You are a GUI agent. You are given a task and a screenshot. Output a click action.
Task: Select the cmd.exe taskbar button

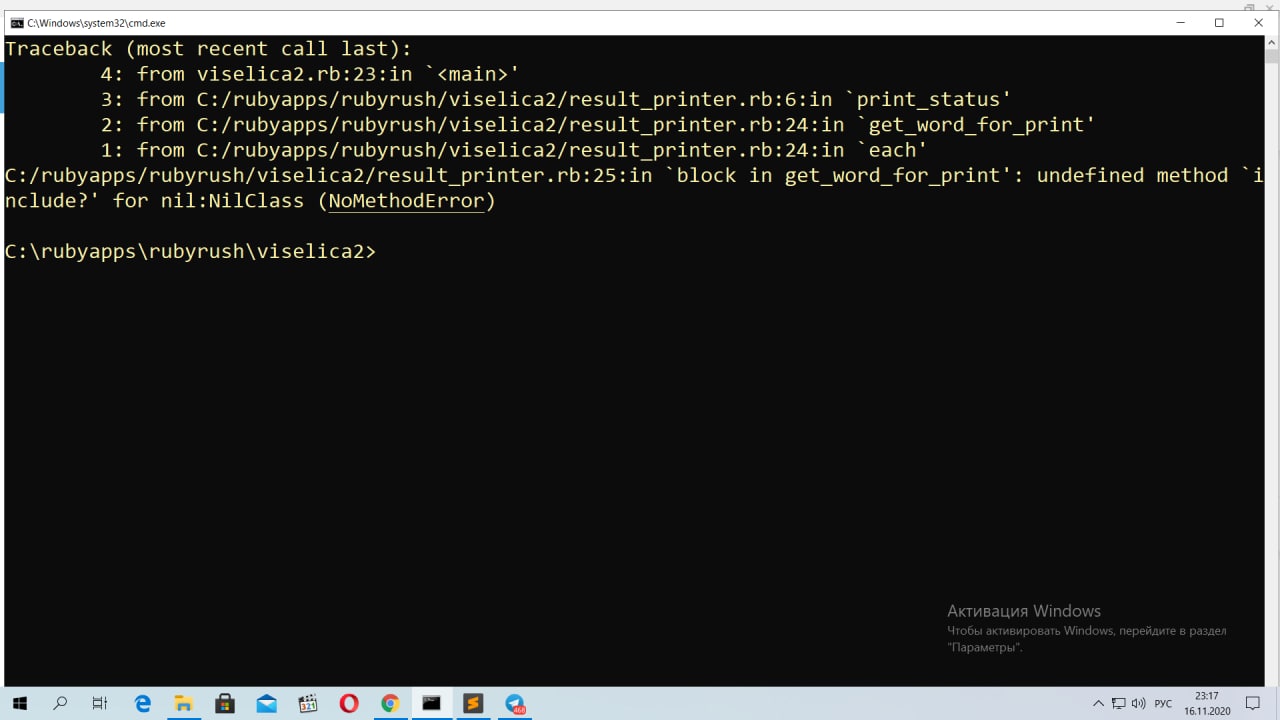click(x=431, y=703)
